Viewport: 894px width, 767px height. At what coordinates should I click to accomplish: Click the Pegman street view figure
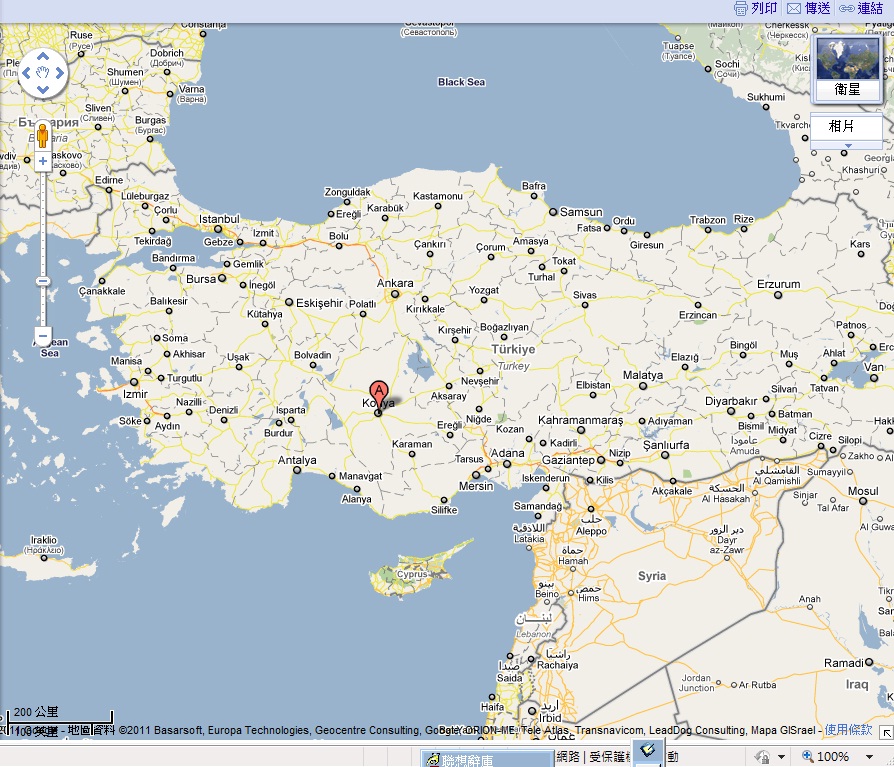42,136
